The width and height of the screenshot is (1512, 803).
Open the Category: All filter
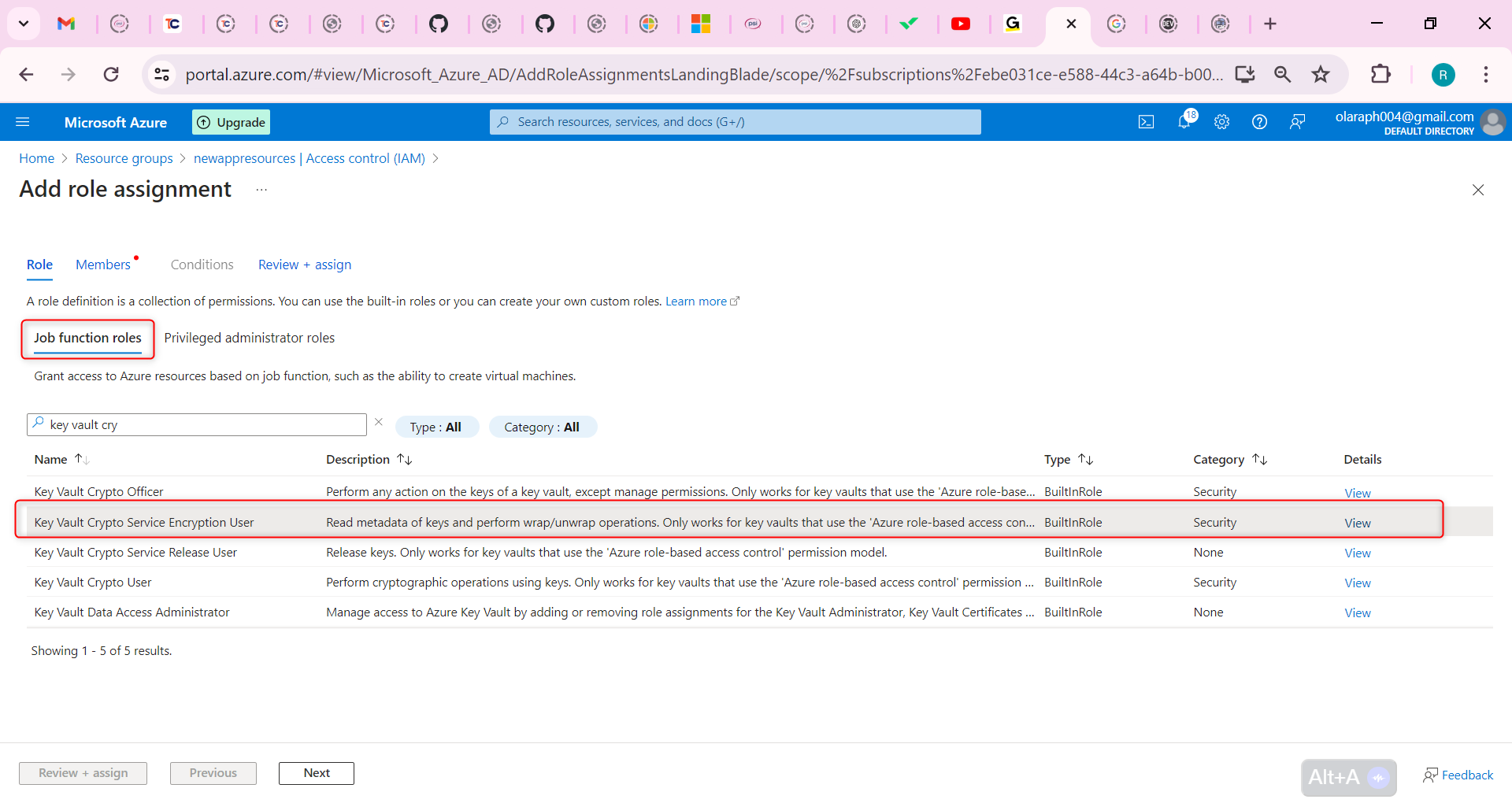[542, 427]
